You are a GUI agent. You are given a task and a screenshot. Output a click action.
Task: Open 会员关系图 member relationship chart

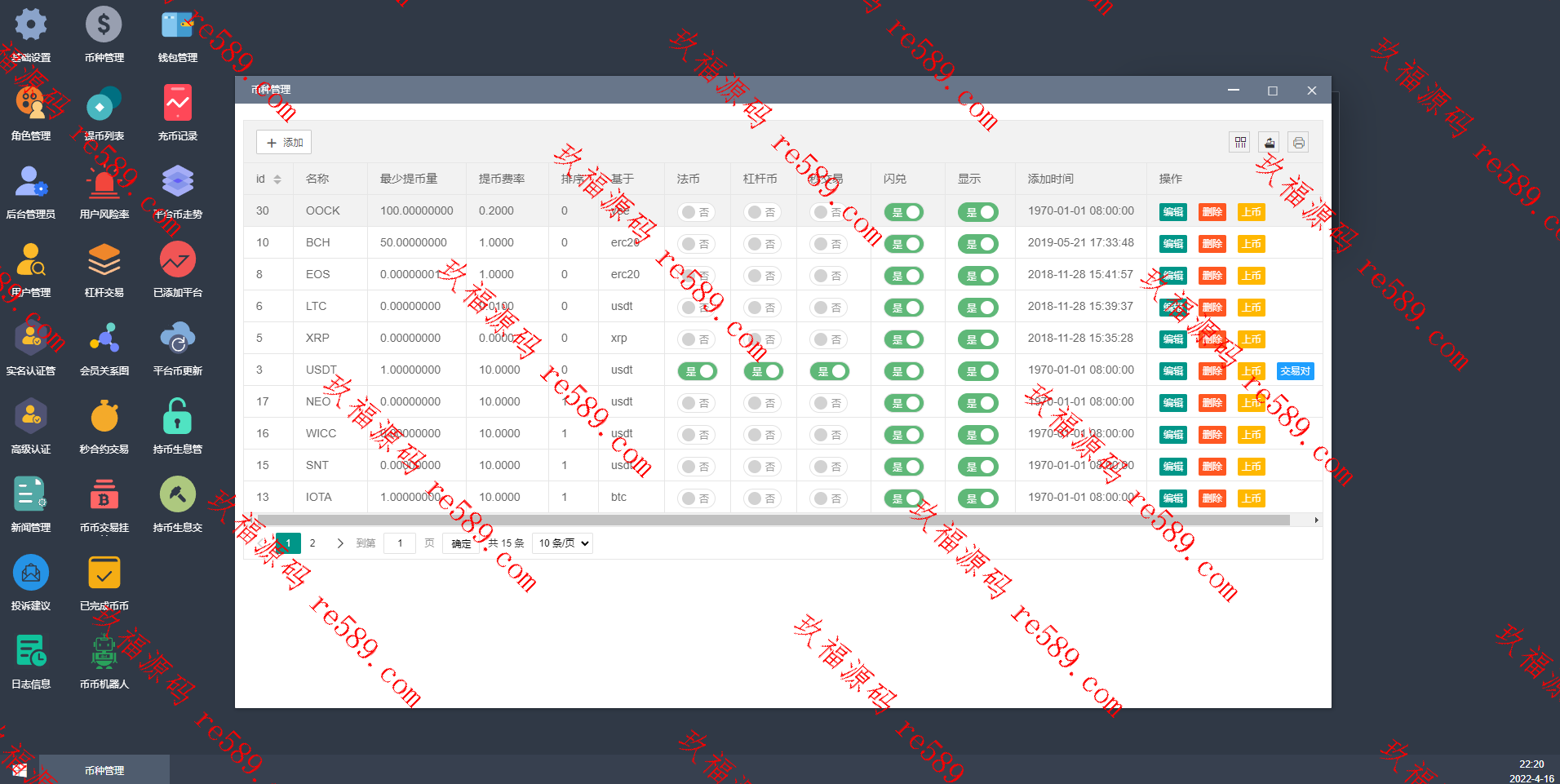click(x=104, y=348)
